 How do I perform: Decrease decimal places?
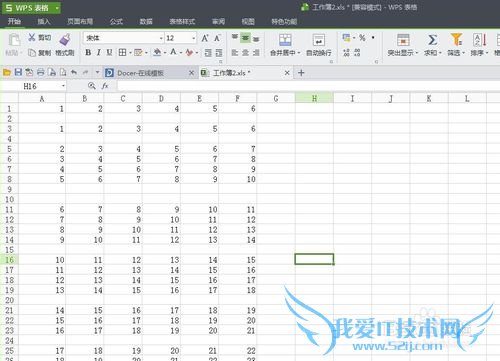coord(357,52)
